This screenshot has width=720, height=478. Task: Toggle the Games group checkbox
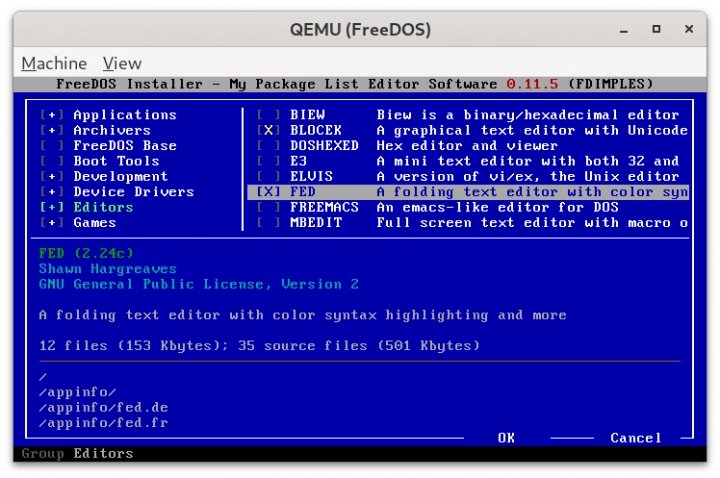[52, 223]
